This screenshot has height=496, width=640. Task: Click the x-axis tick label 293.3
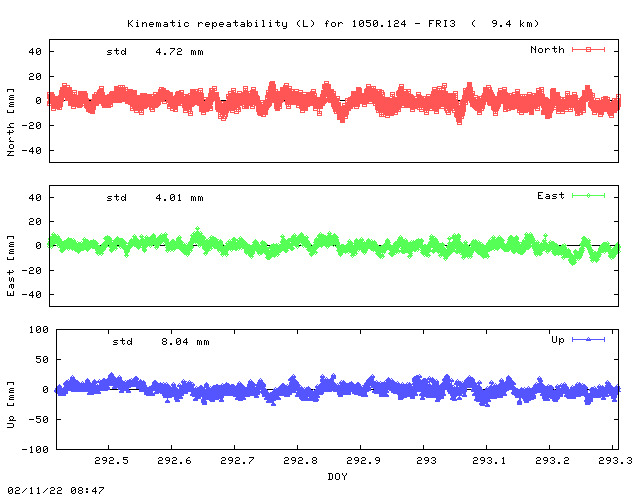615,460
